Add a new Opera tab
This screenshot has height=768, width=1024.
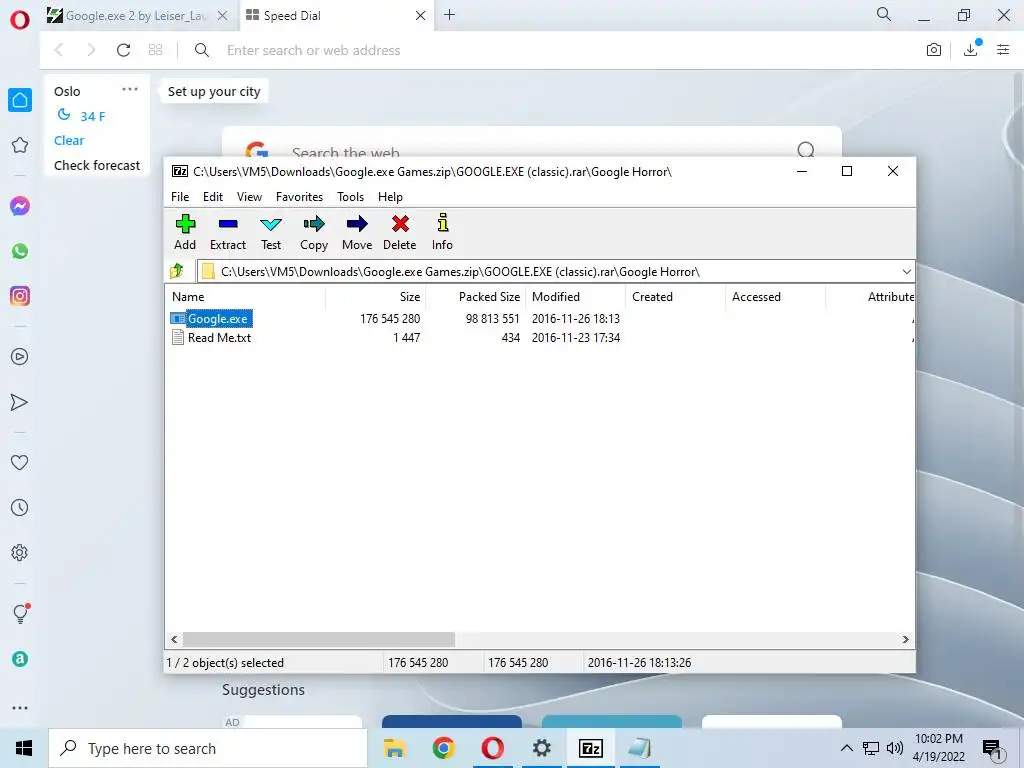[449, 15]
